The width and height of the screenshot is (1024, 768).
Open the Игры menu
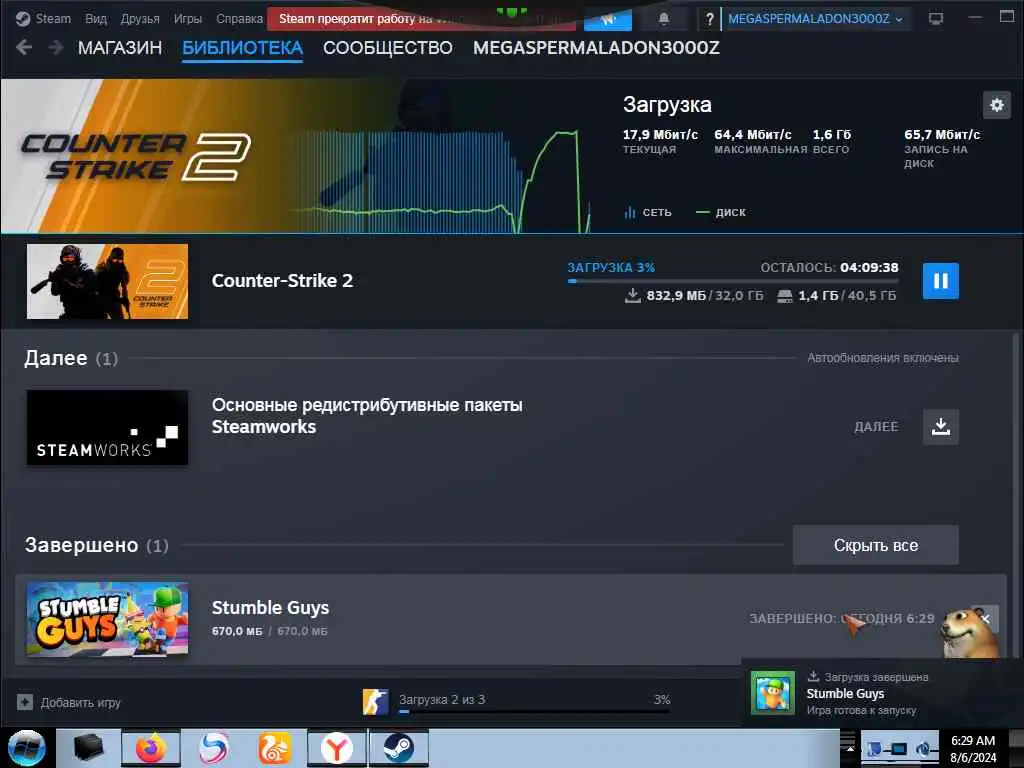point(187,18)
